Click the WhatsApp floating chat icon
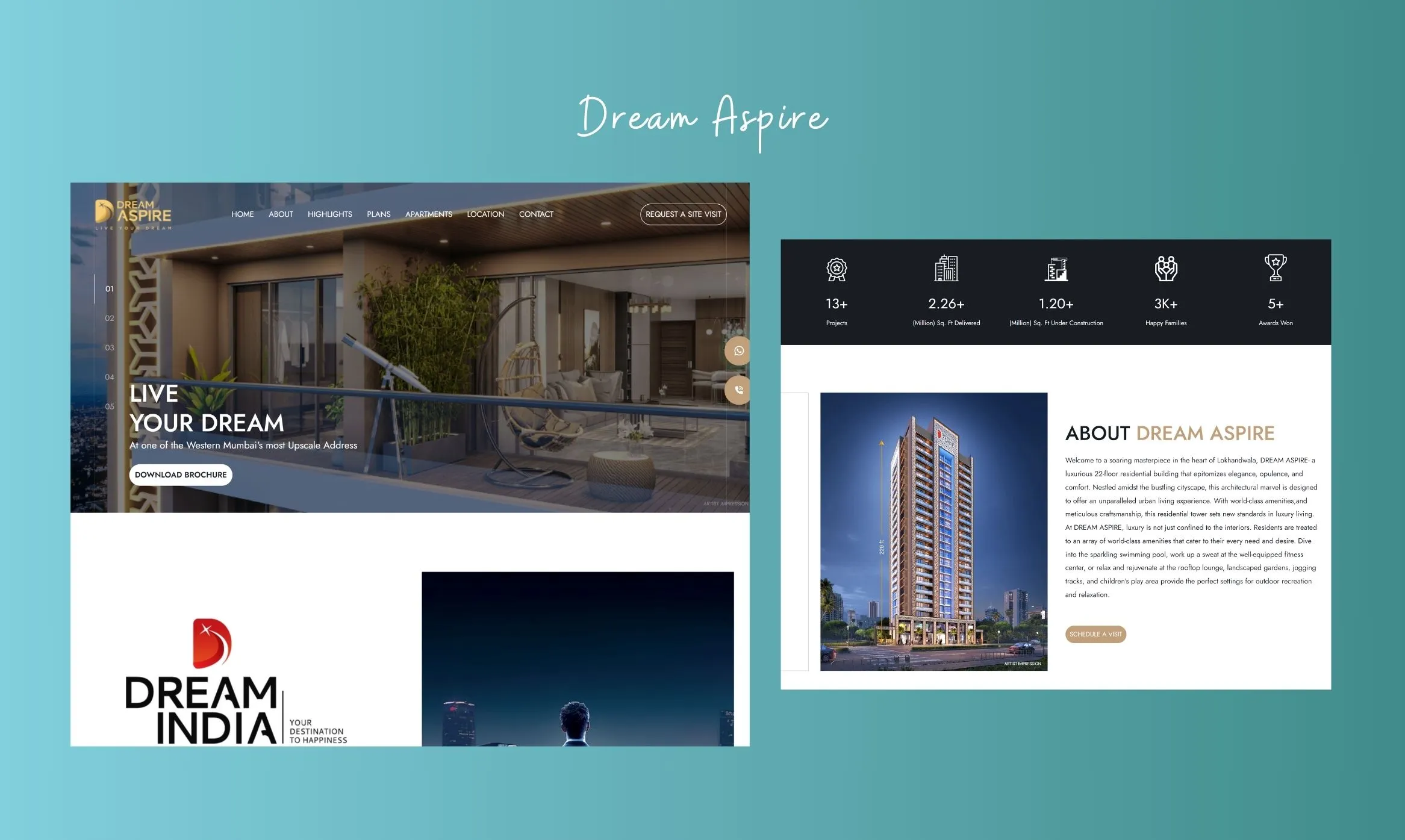The width and height of the screenshot is (1405, 840). (x=738, y=351)
